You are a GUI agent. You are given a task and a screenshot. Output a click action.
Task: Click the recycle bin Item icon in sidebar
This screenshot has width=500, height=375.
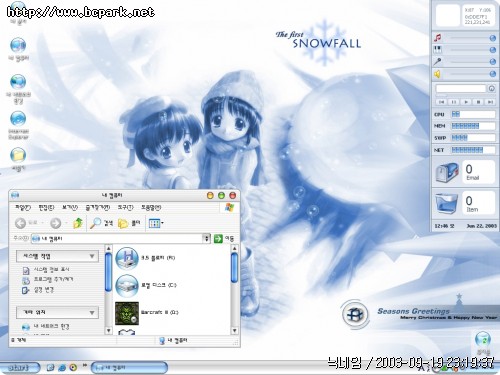click(447, 203)
